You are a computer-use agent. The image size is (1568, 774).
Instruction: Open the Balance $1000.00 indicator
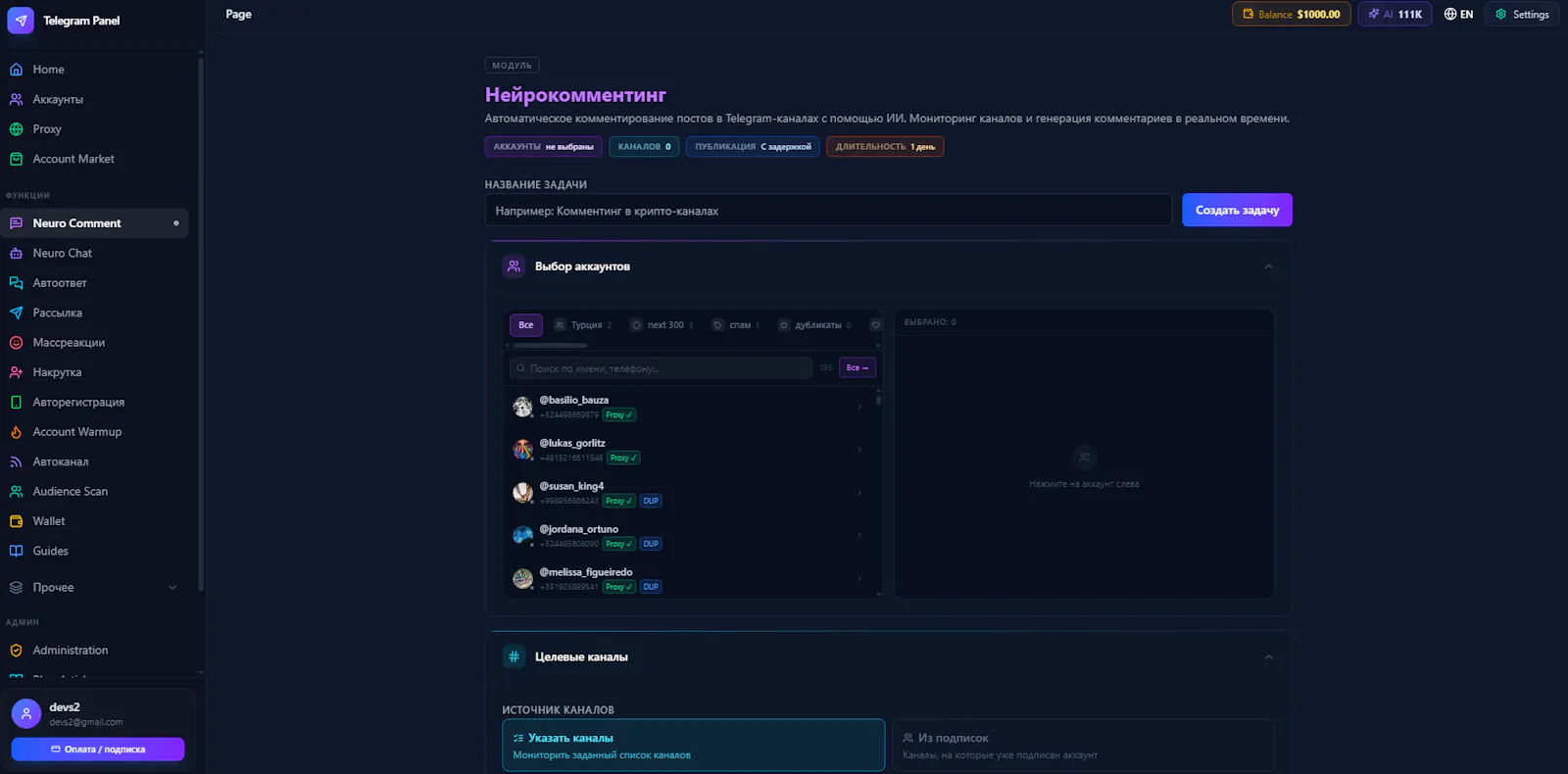[1292, 14]
